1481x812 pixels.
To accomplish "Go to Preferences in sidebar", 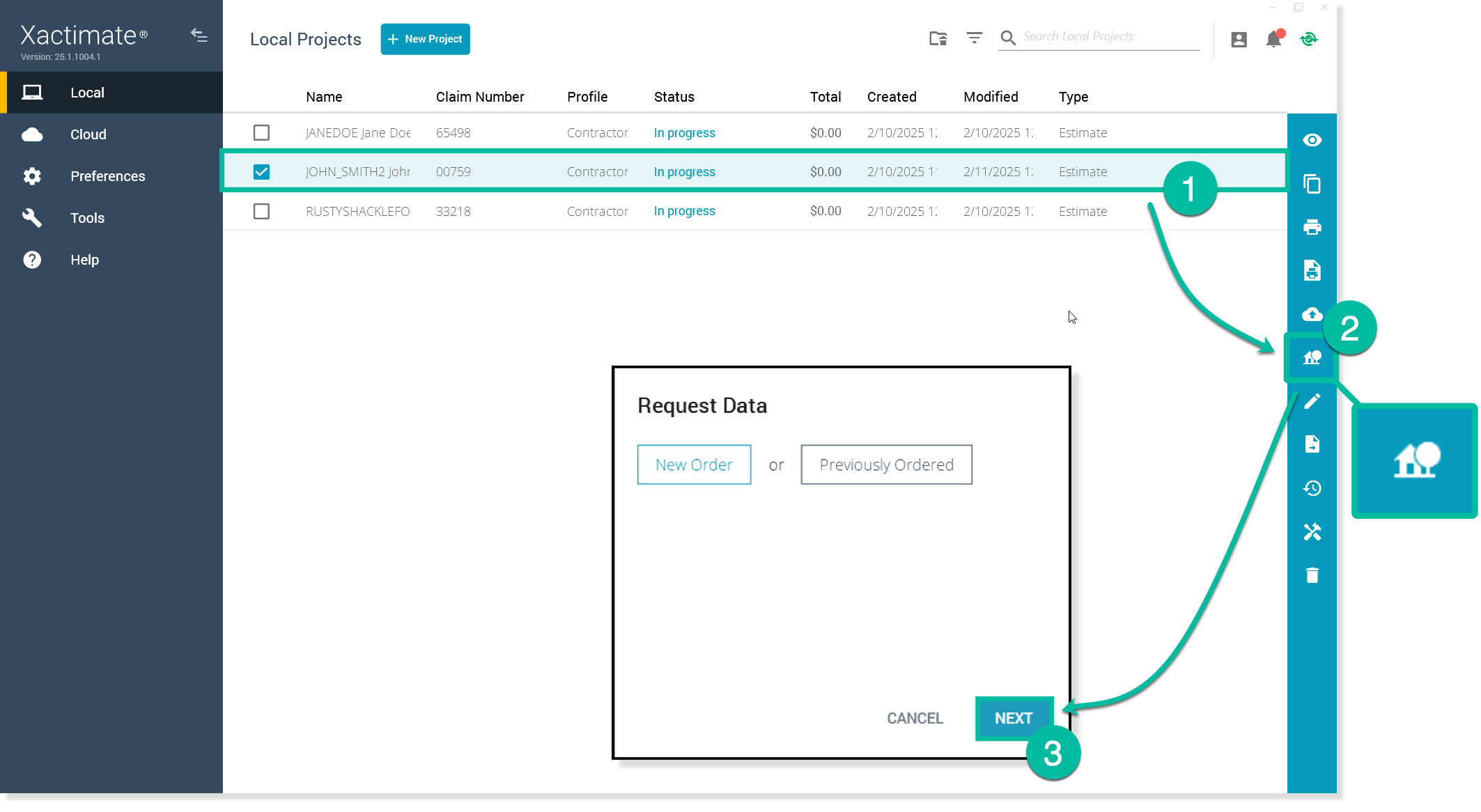I will (x=107, y=176).
